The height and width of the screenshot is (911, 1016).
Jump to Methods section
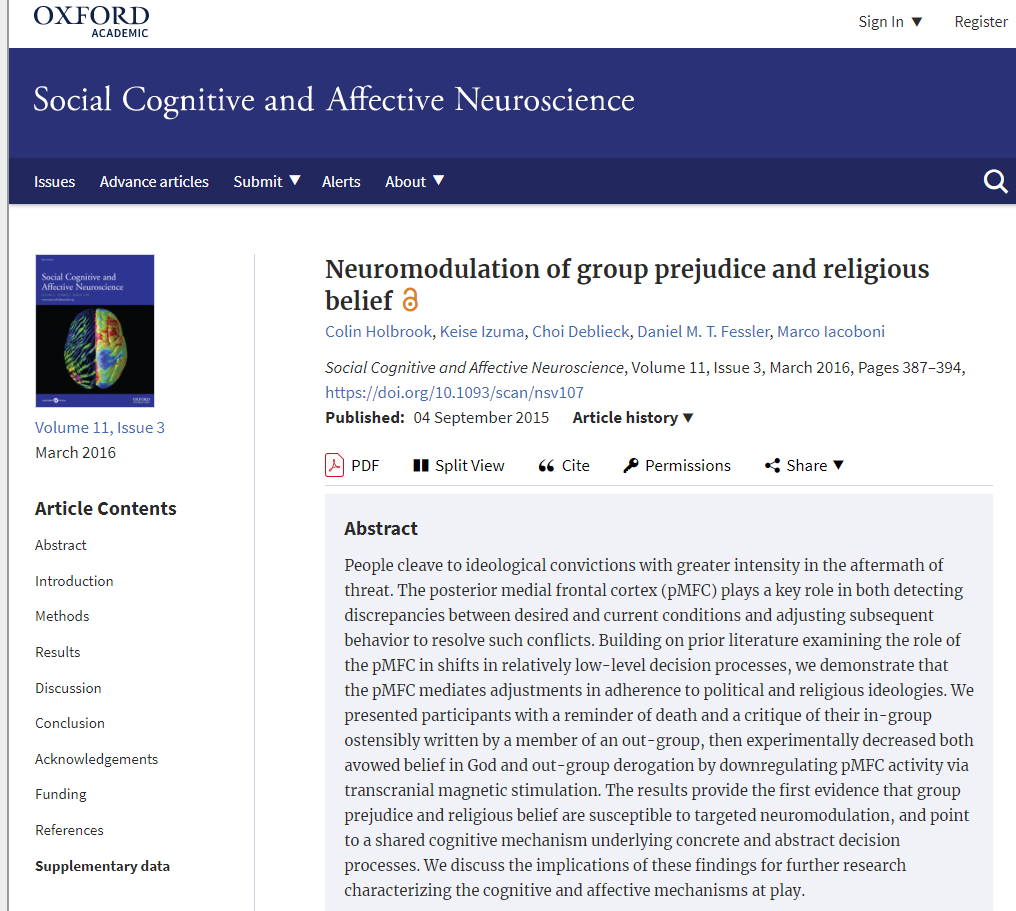(62, 616)
